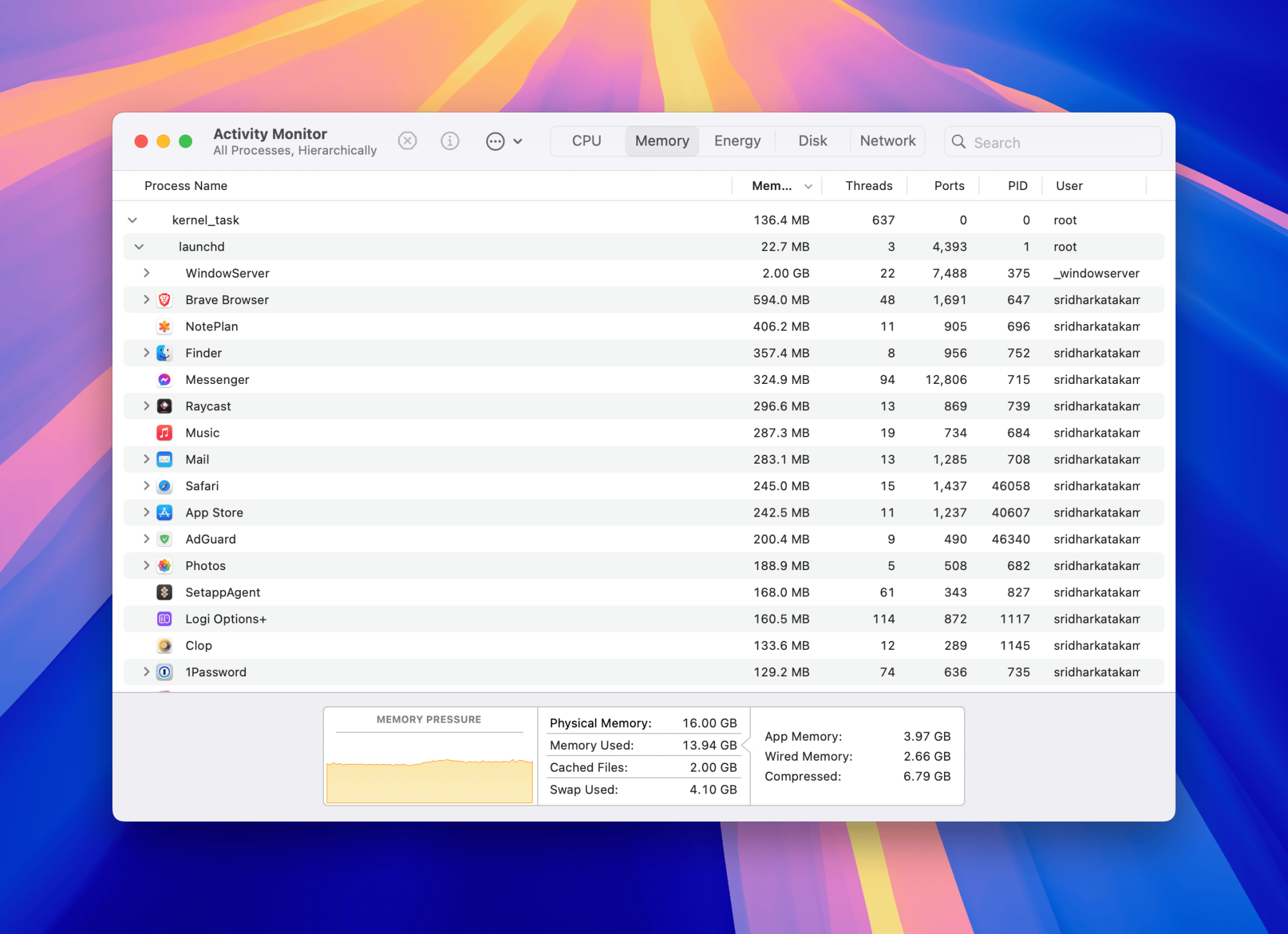The height and width of the screenshot is (934, 1288).
Task: Open the Network tab
Action: point(887,141)
